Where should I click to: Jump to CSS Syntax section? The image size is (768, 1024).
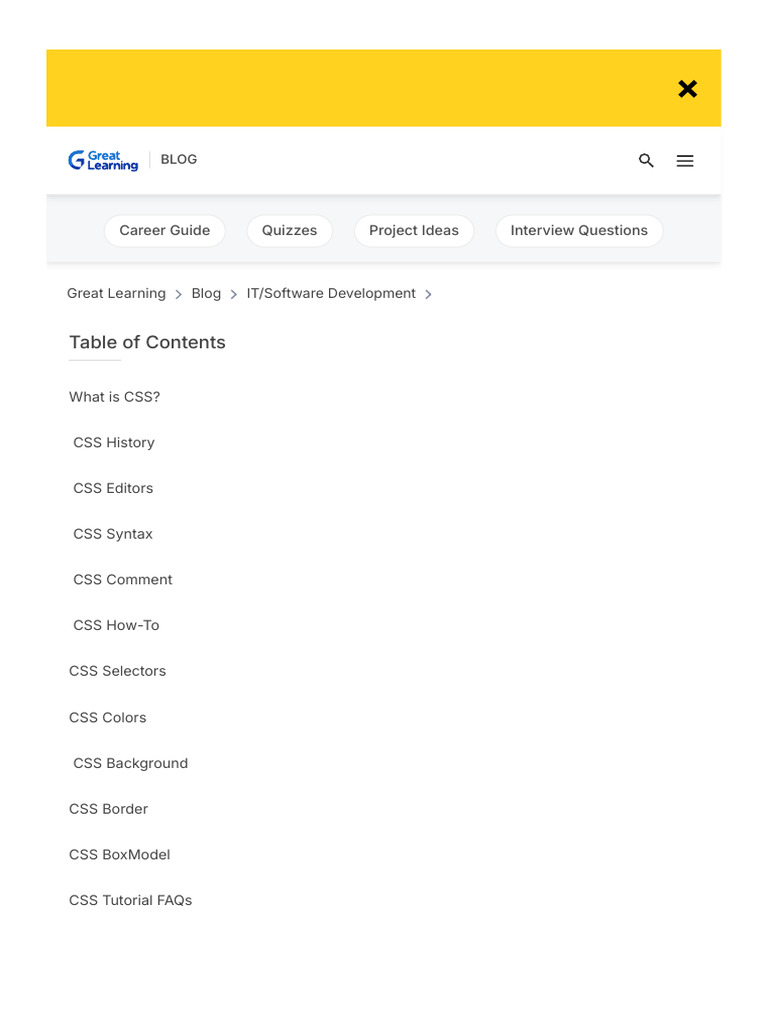pos(113,534)
